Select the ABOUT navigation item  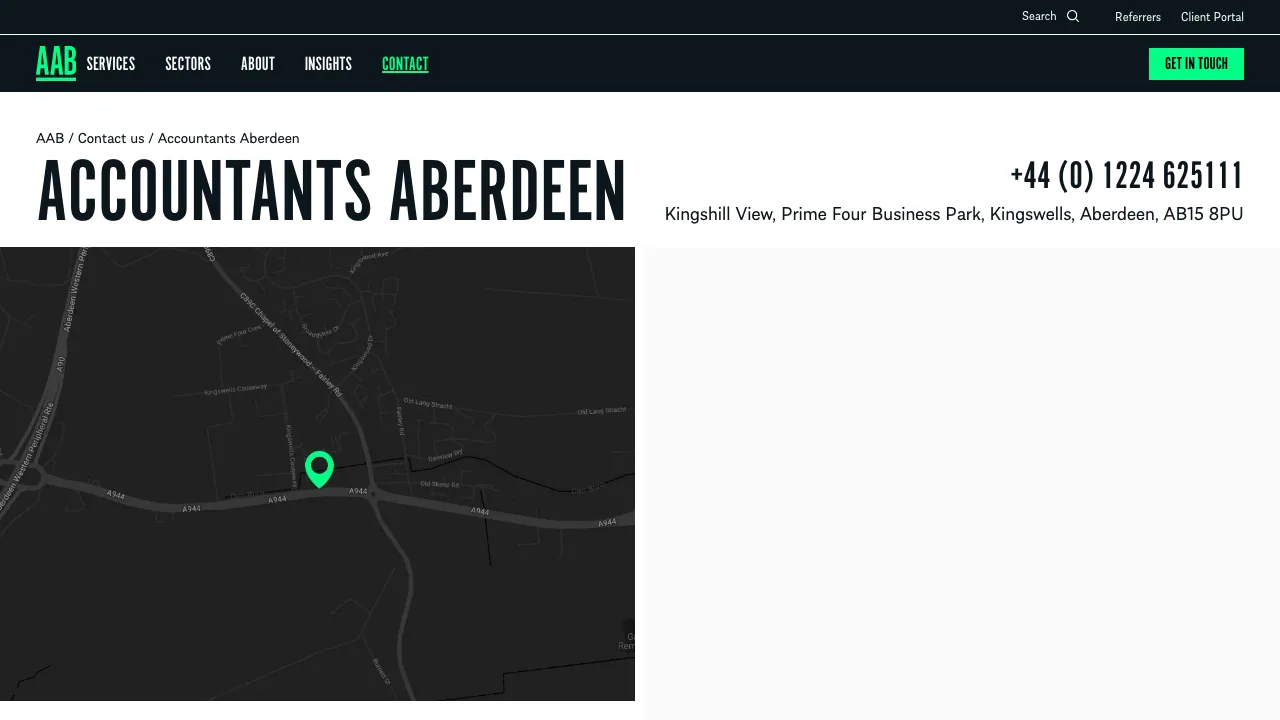tap(257, 63)
